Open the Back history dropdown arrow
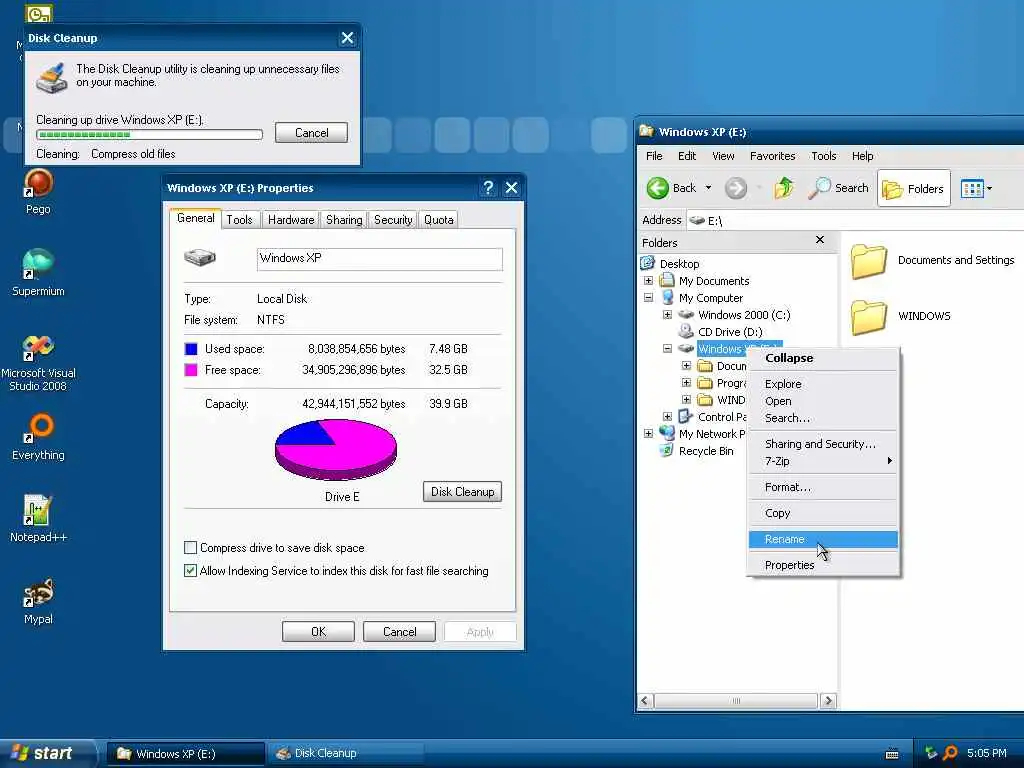Screen dimensions: 1024x768 tap(708, 188)
